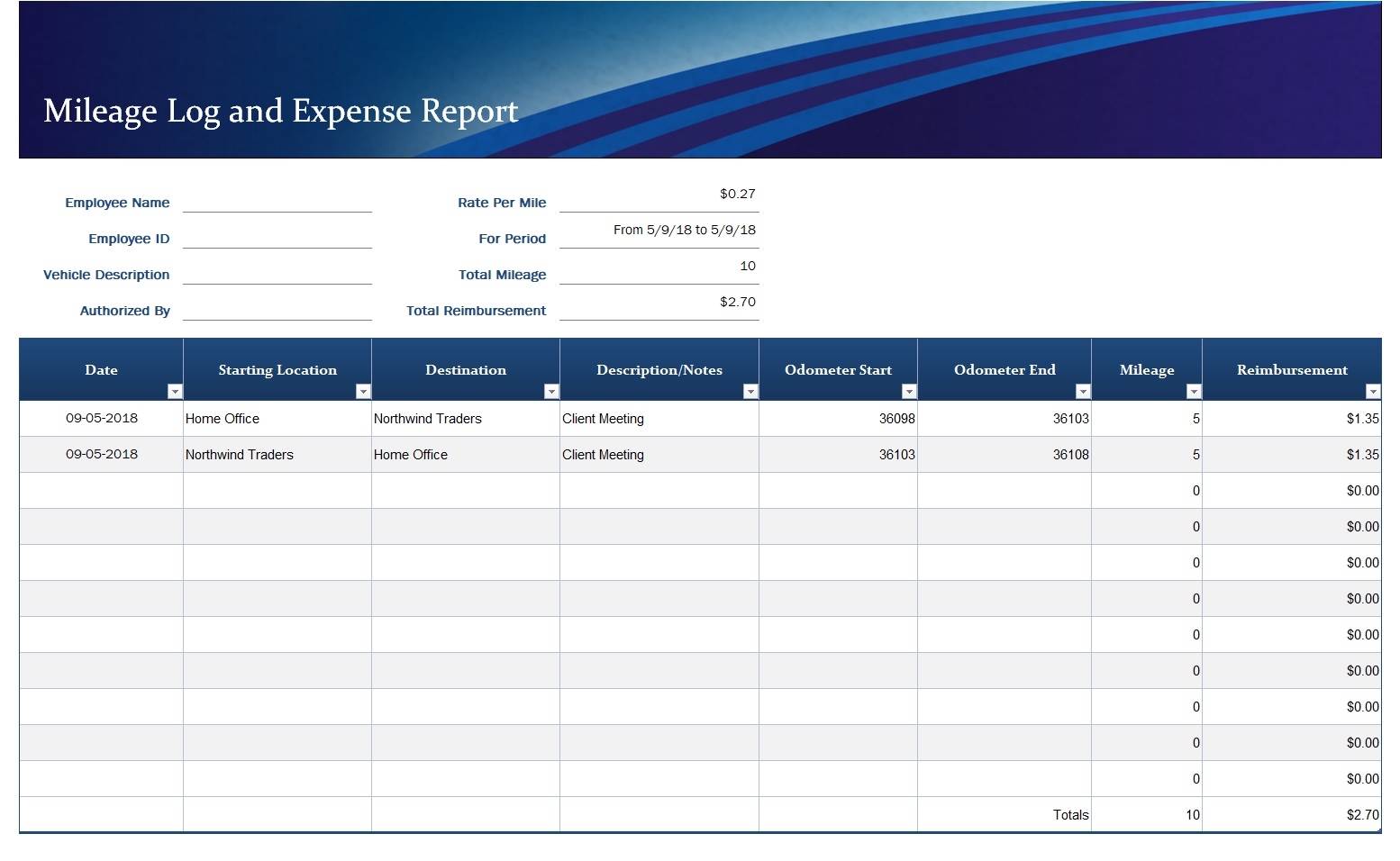Click the 09-05-2018 date in first row

click(x=102, y=418)
